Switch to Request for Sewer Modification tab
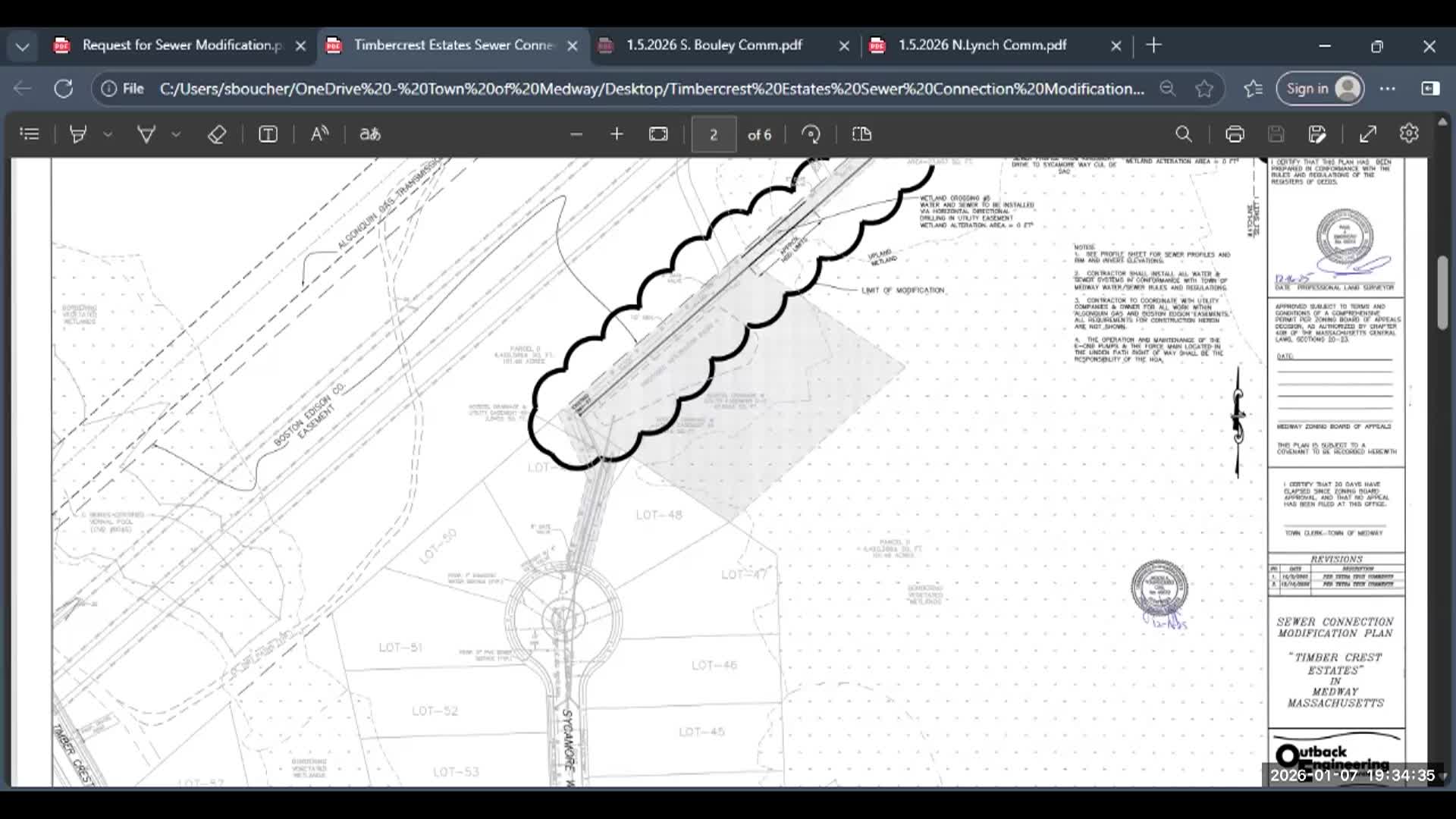The image size is (1456, 819). point(180,45)
